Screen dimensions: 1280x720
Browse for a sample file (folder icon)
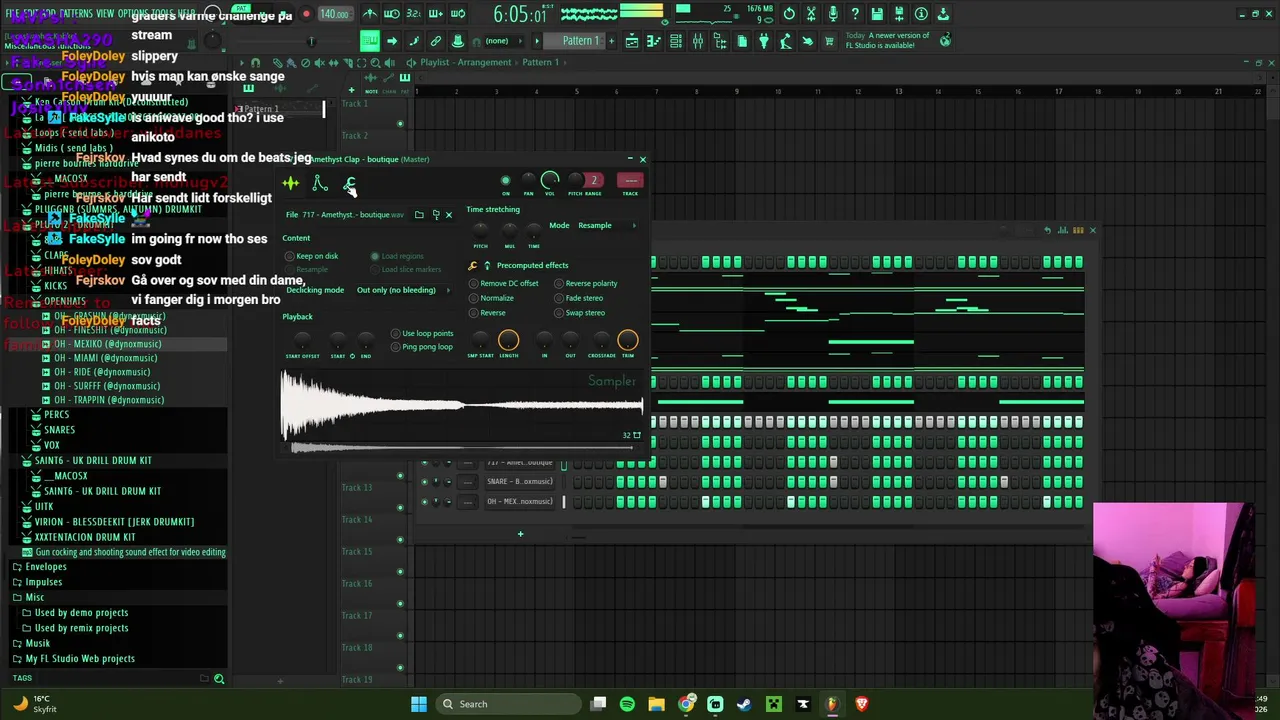tap(419, 215)
